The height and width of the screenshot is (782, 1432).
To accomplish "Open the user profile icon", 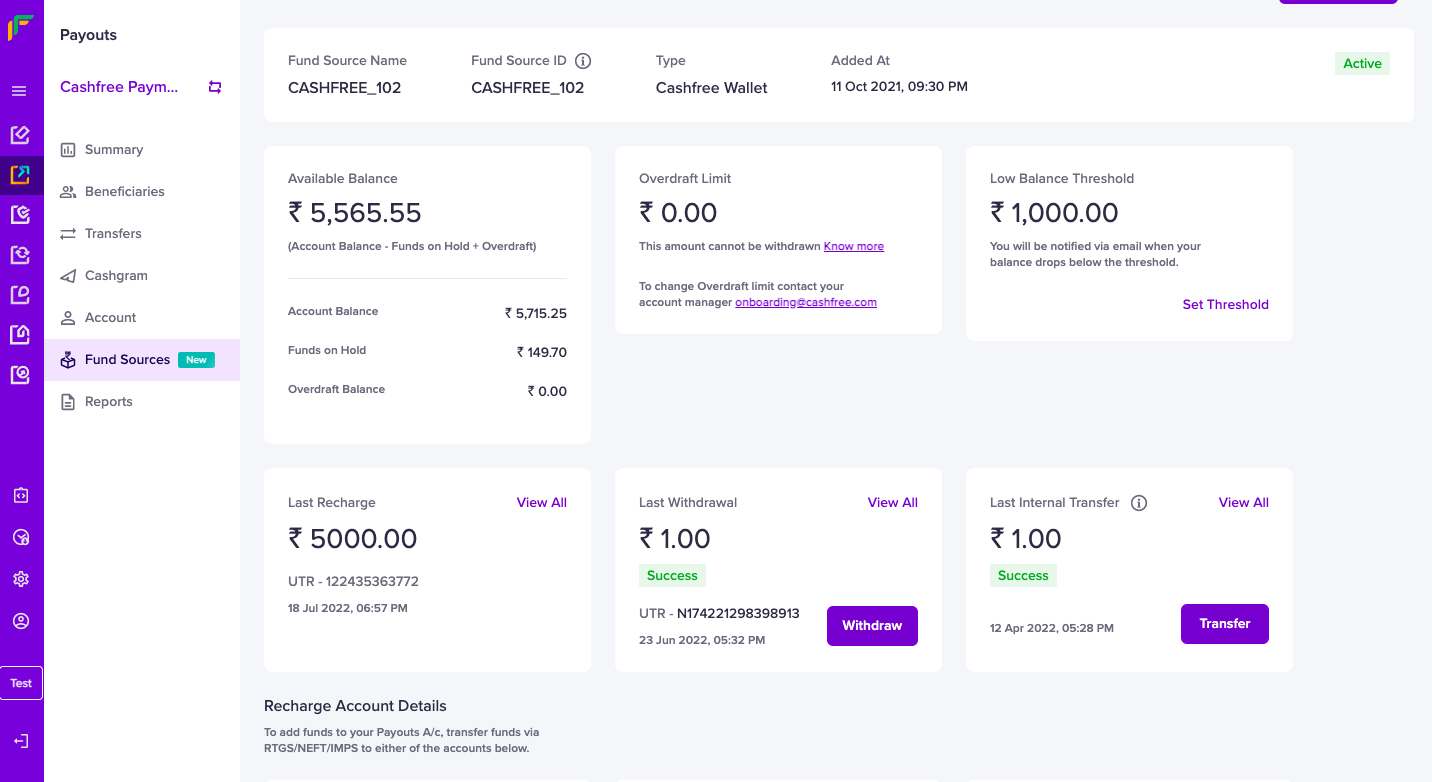I will click(21, 621).
